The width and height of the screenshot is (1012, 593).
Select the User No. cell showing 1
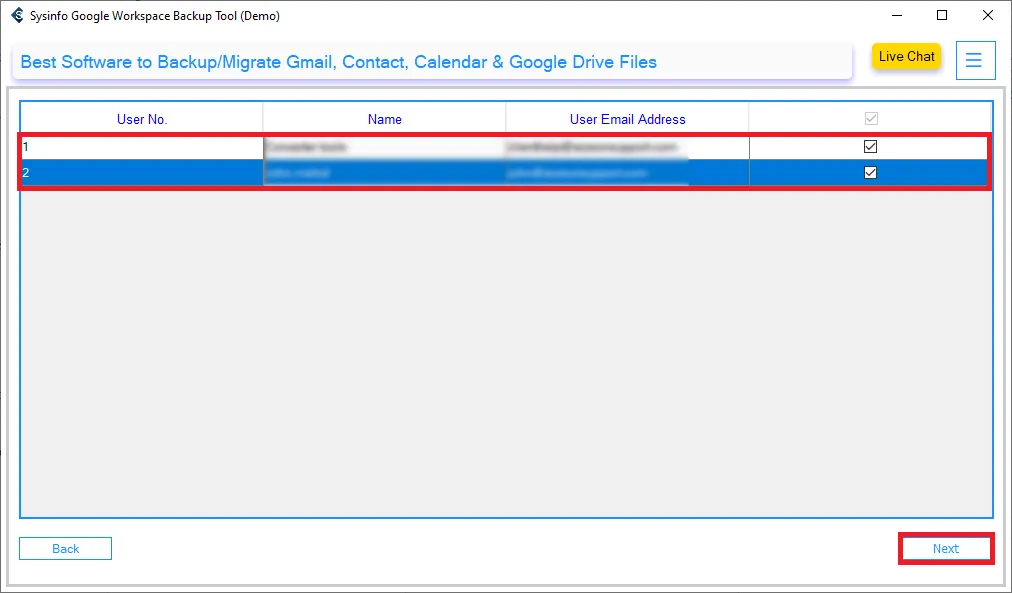pyautogui.click(x=142, y=146)
